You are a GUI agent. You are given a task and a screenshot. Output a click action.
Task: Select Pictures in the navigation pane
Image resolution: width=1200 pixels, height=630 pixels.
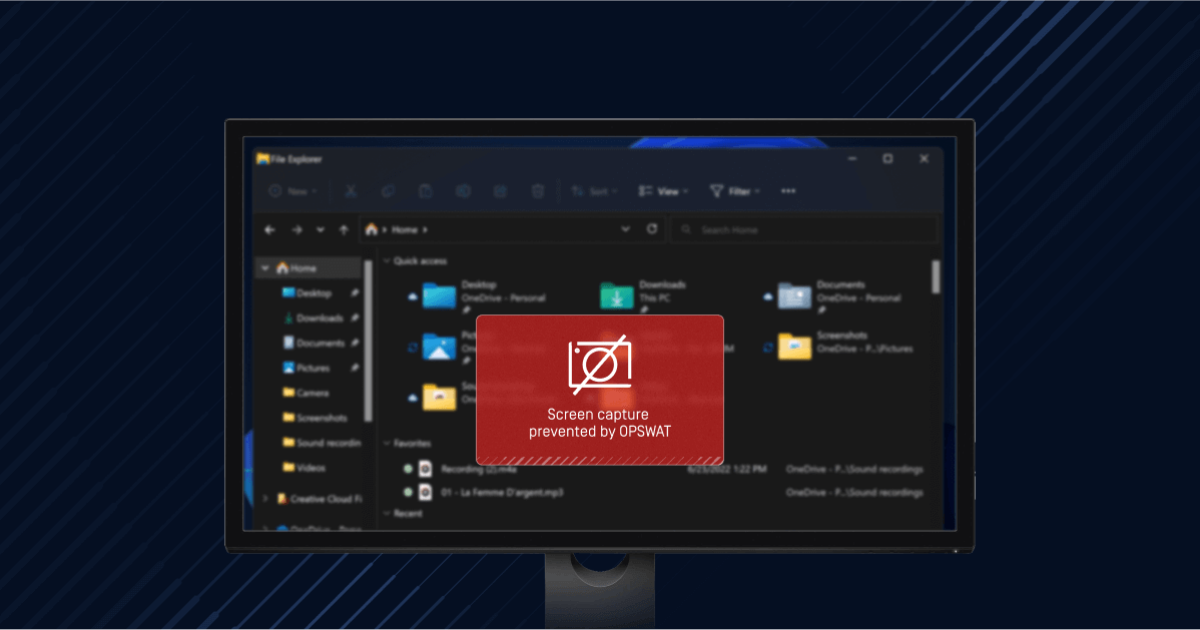click(311, 368)
